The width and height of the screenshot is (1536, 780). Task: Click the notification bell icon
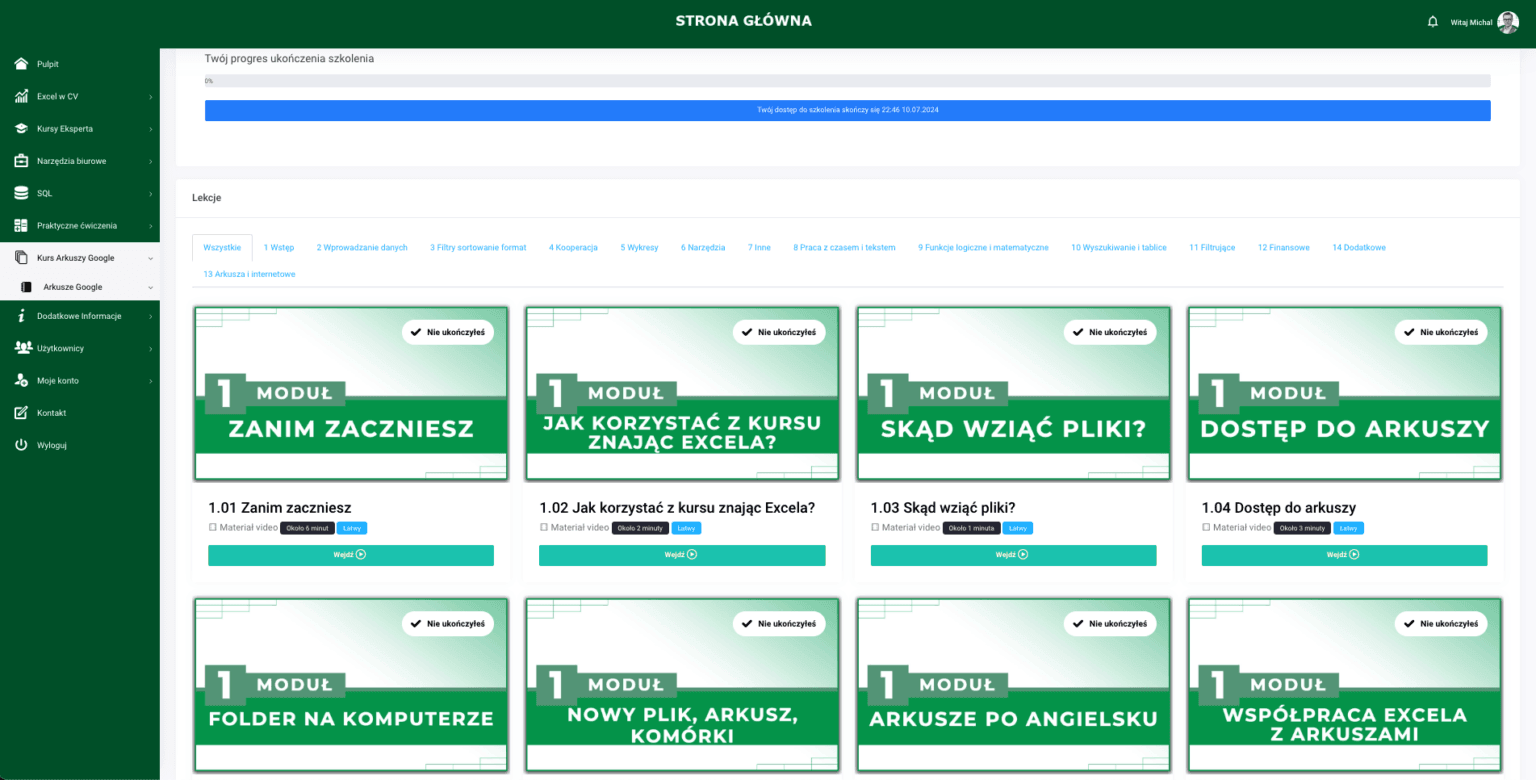(x=1432, y=22)
